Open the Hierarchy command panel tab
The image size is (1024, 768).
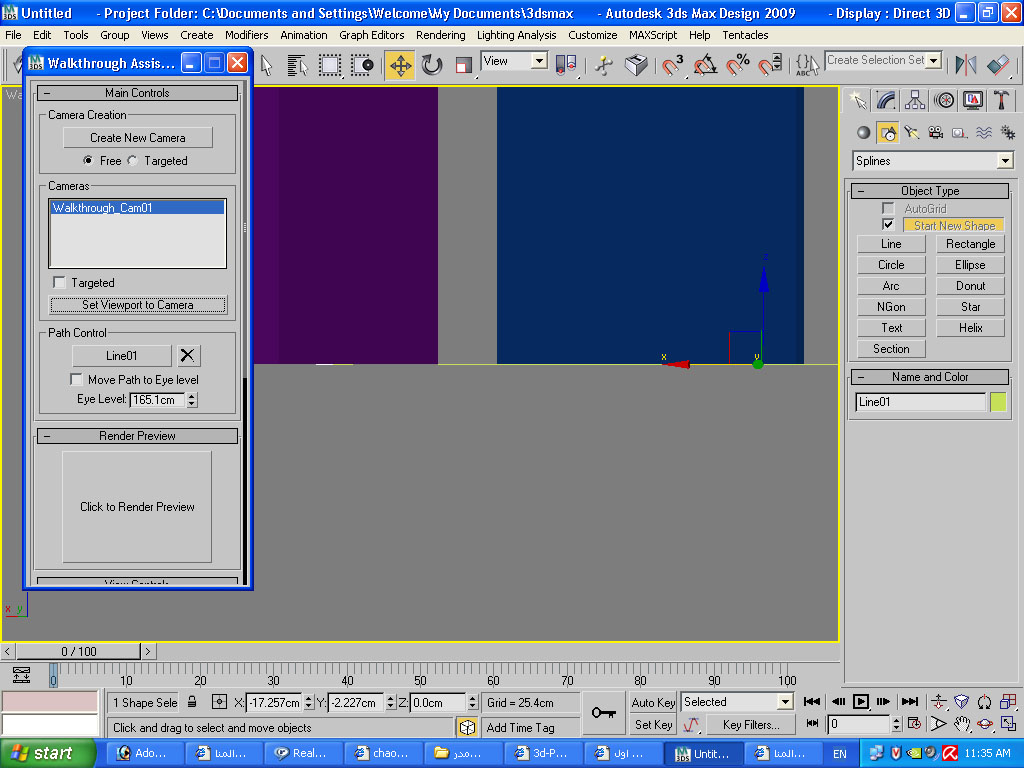point(915,100)
